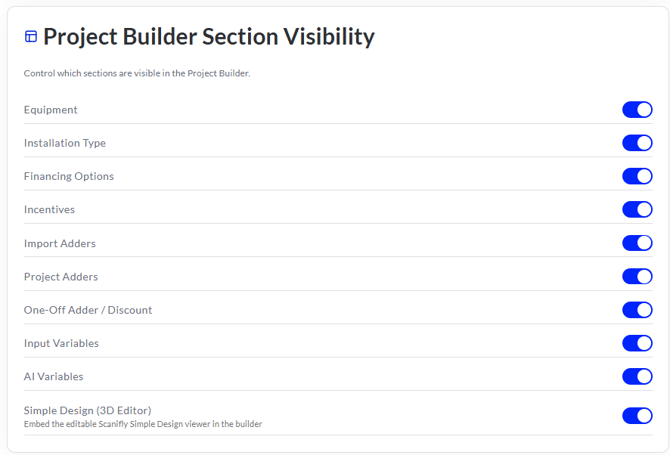Toggle Import Adders section visibility switch
670x455 pixels.
(637, 243)
